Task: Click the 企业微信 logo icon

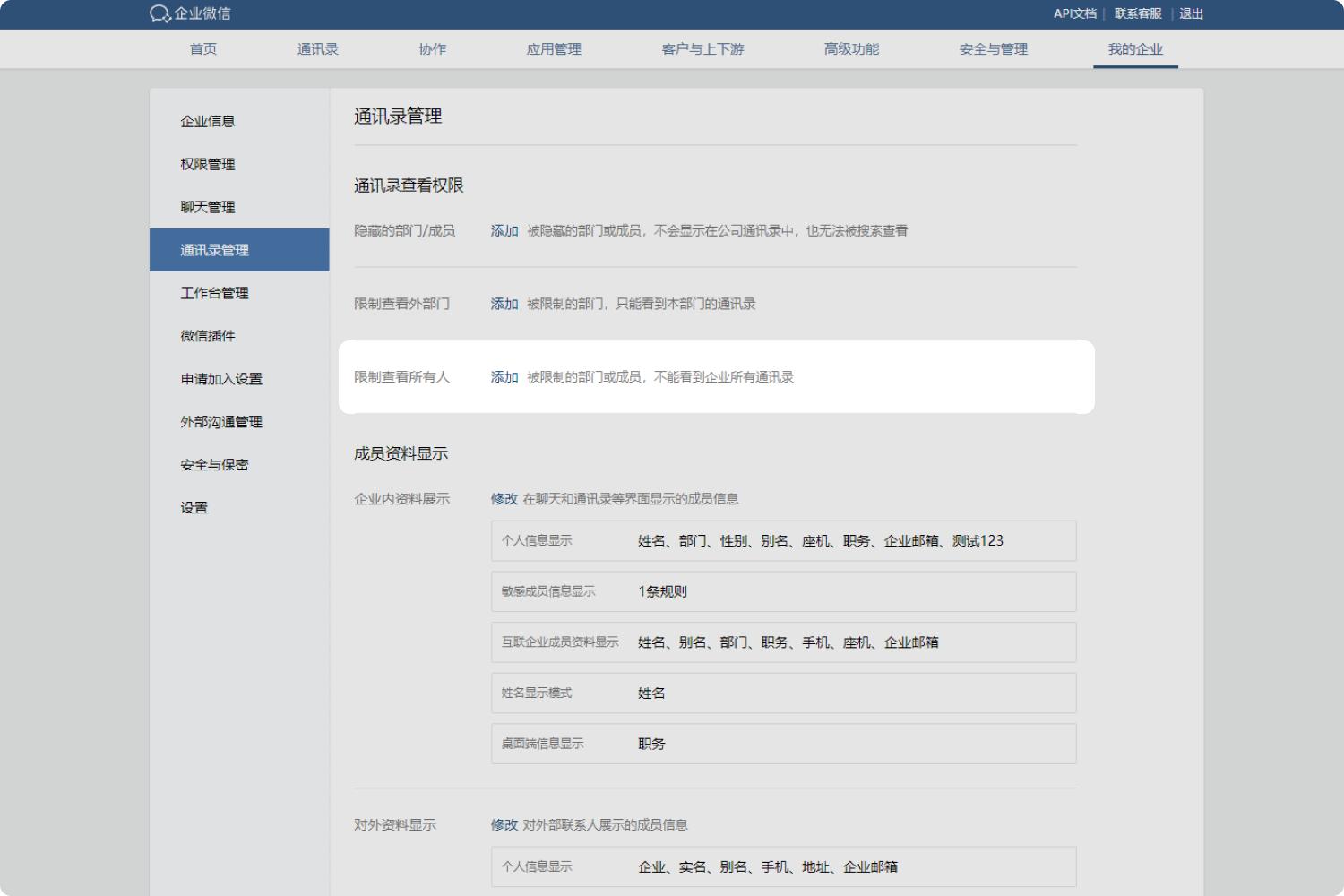Action: pos(160,13)
